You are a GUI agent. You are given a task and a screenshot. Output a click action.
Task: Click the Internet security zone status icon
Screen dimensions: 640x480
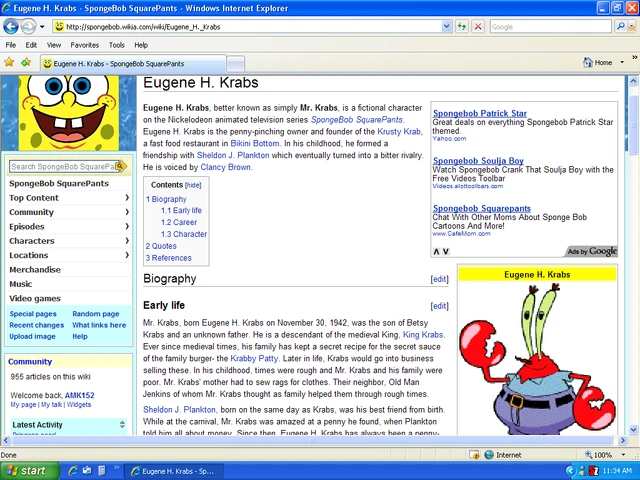[x=489, y=455]
